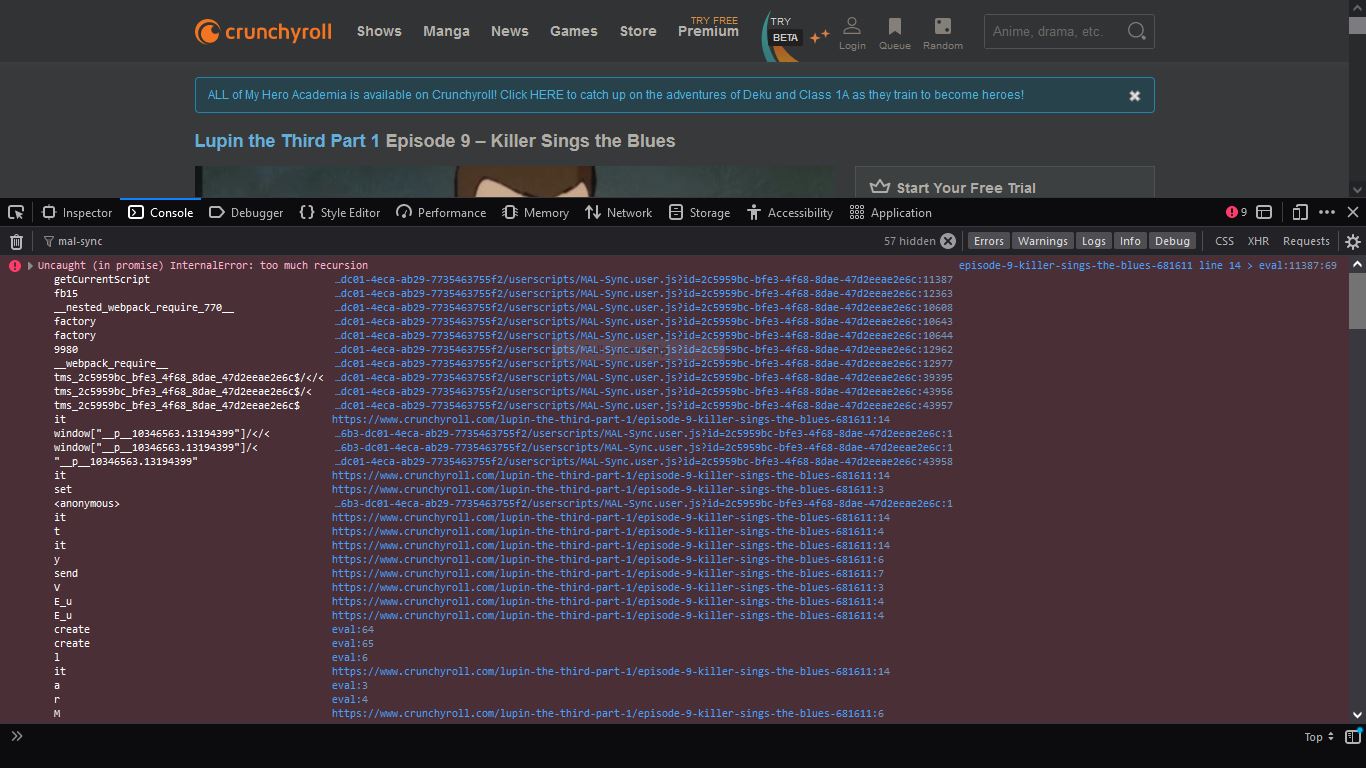The width and height of the screenshot is (1366, 768).
Task: Toggle Responsive Design Mode icon
Action: [1300, 212]
